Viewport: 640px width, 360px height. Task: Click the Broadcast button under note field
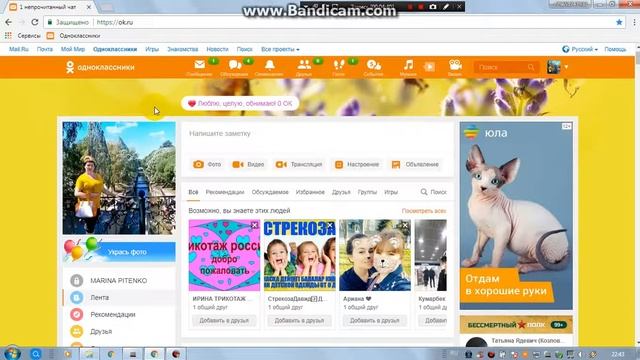pyautogui.click(x=299, y=164)
